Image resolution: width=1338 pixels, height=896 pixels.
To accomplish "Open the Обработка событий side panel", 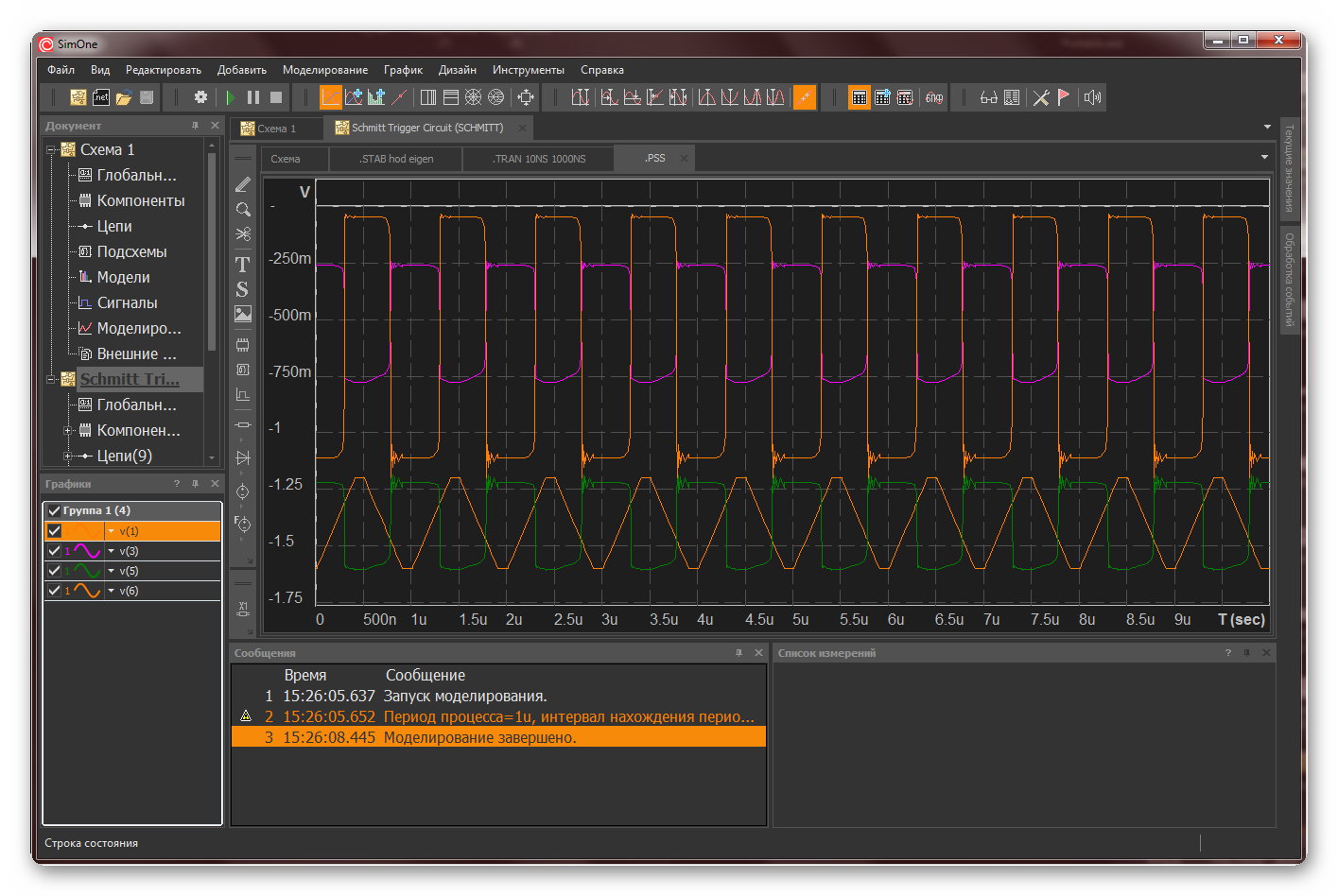I will pyautogui.click(x=1288, y=280).
